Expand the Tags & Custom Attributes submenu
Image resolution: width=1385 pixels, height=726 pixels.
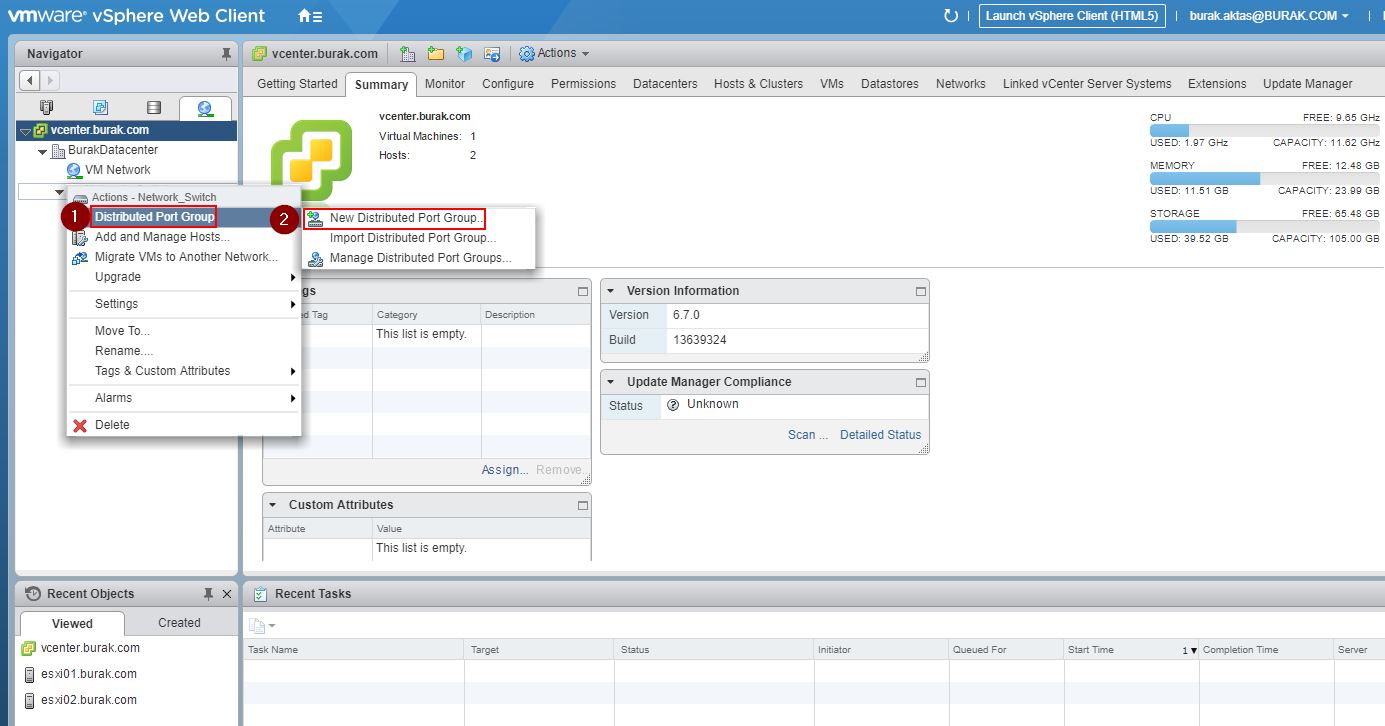click(293, 371)
